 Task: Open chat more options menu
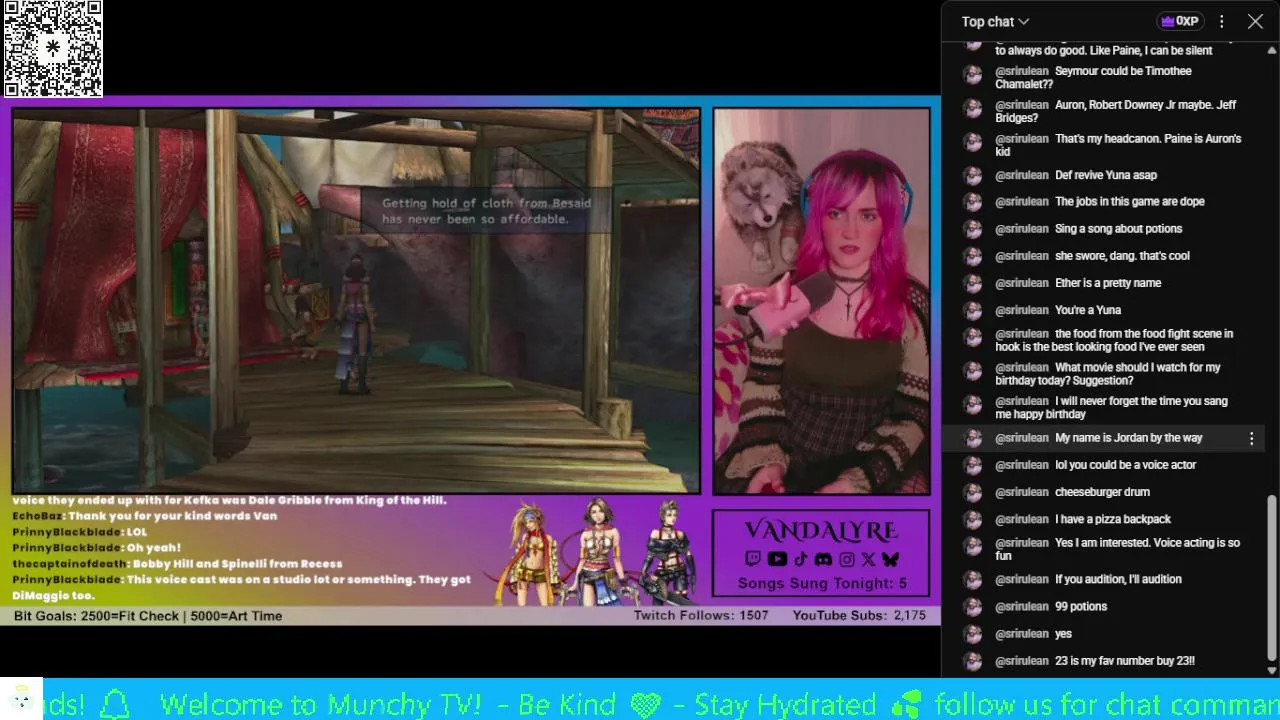[x=1221, y=21]
